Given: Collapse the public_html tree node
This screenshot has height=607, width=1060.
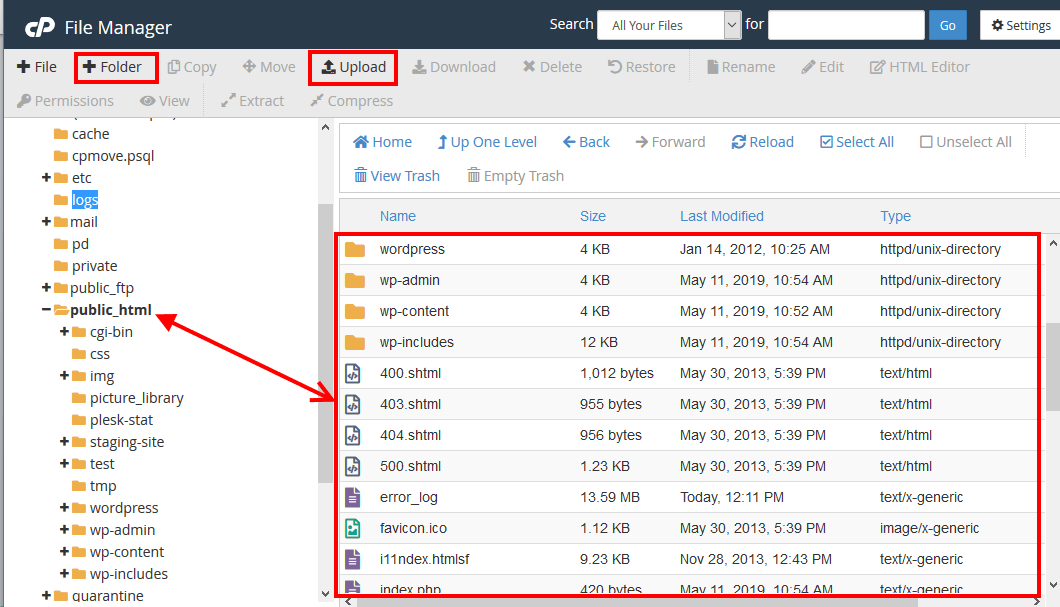Looking at the screenshot, I should [x=44, y=310].
